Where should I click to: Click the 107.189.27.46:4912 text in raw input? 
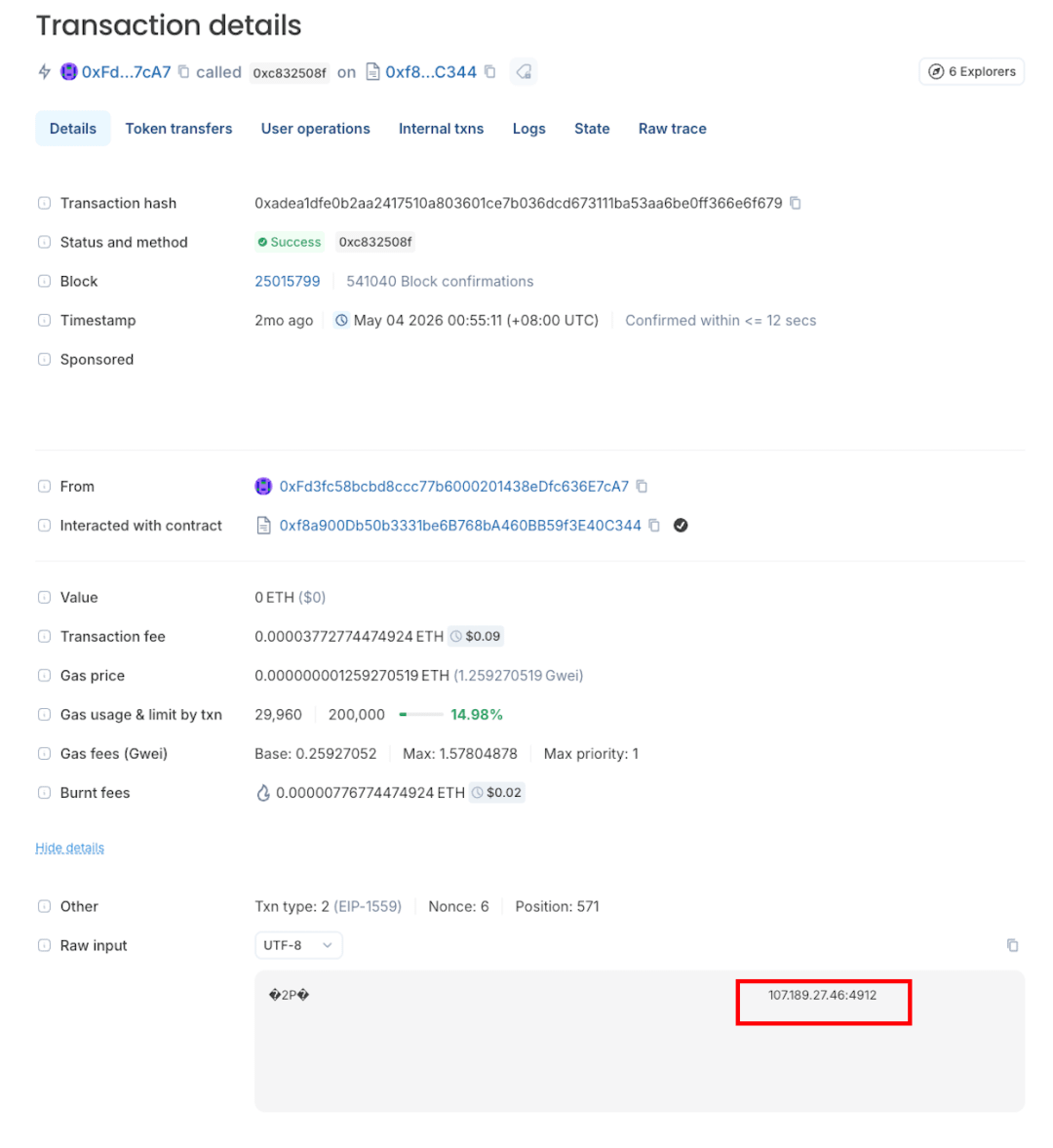point(823,995)
